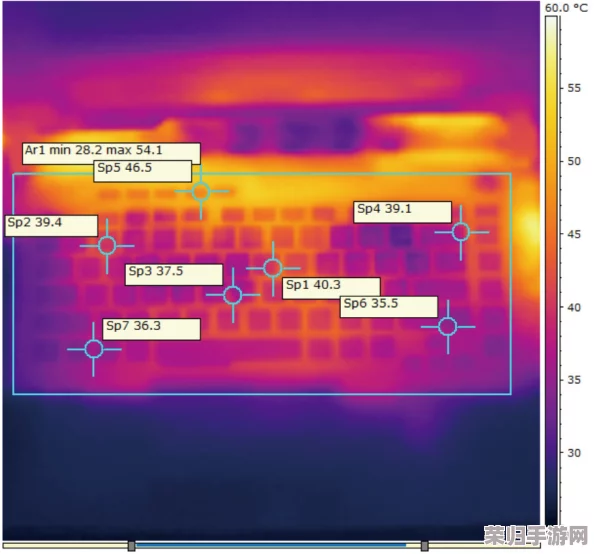The image size is (594, 554).
Task: Select the Sp6 35.5 temperature label
Action: click(389, 307)
